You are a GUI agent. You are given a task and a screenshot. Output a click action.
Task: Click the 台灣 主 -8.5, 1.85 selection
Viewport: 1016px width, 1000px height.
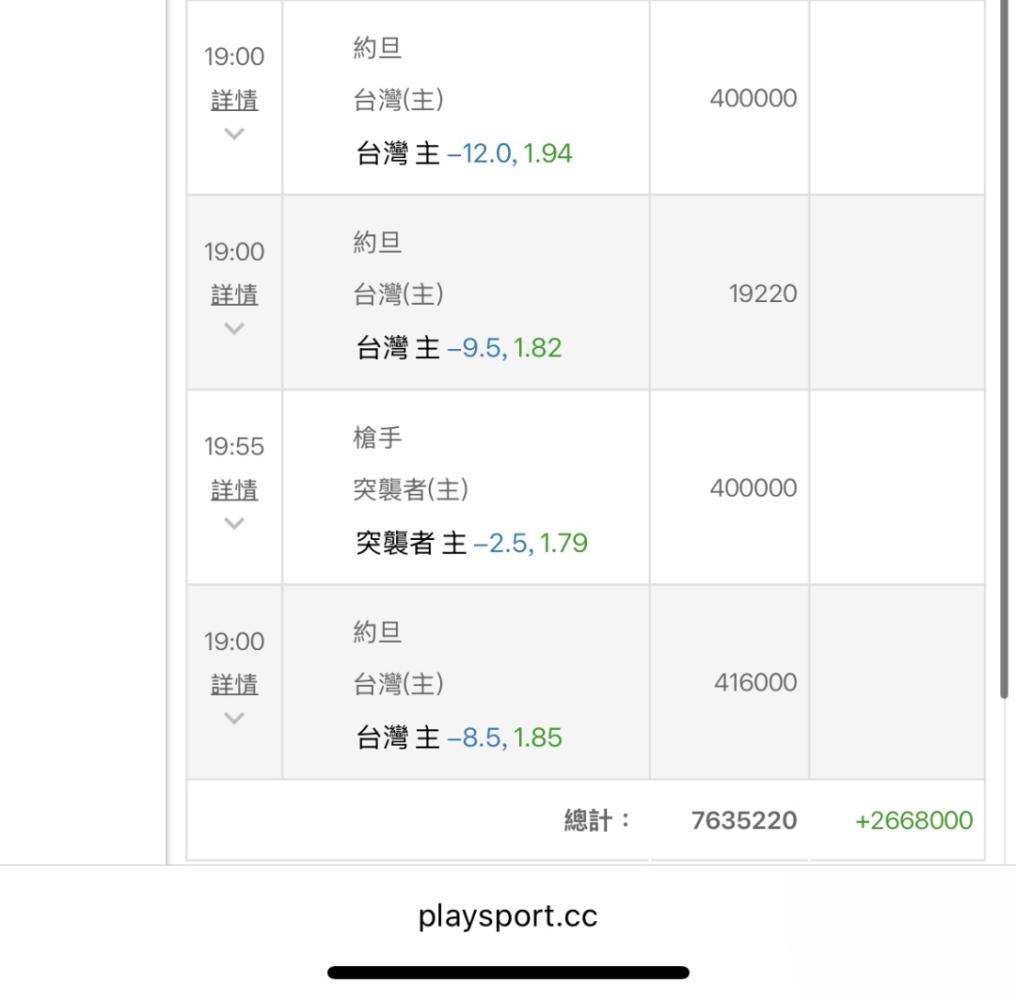[459, 739]
